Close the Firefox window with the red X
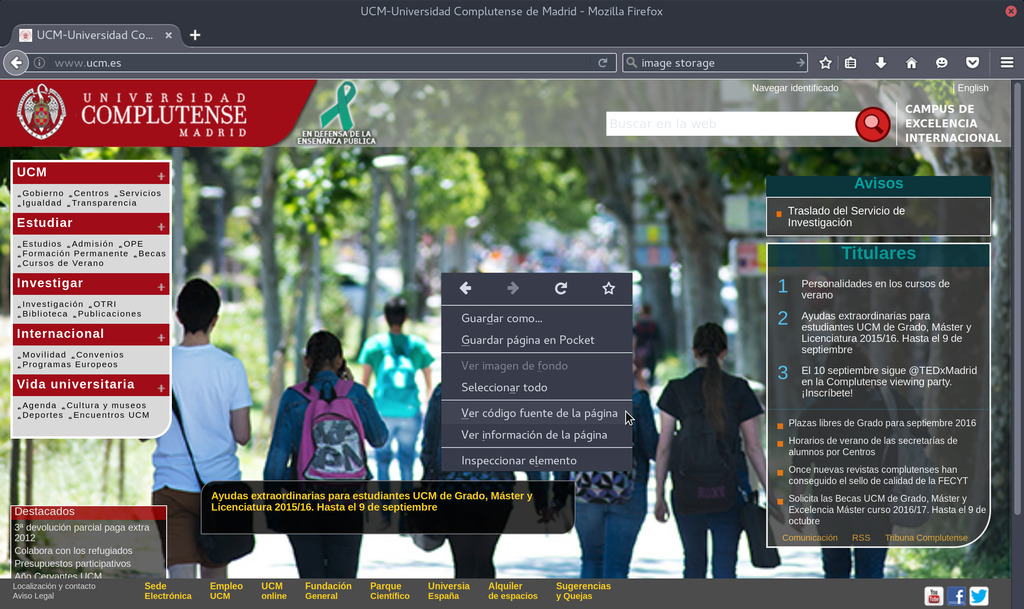The height and width of the screenshot is (609, 1024). click(x=1011, y=11)
